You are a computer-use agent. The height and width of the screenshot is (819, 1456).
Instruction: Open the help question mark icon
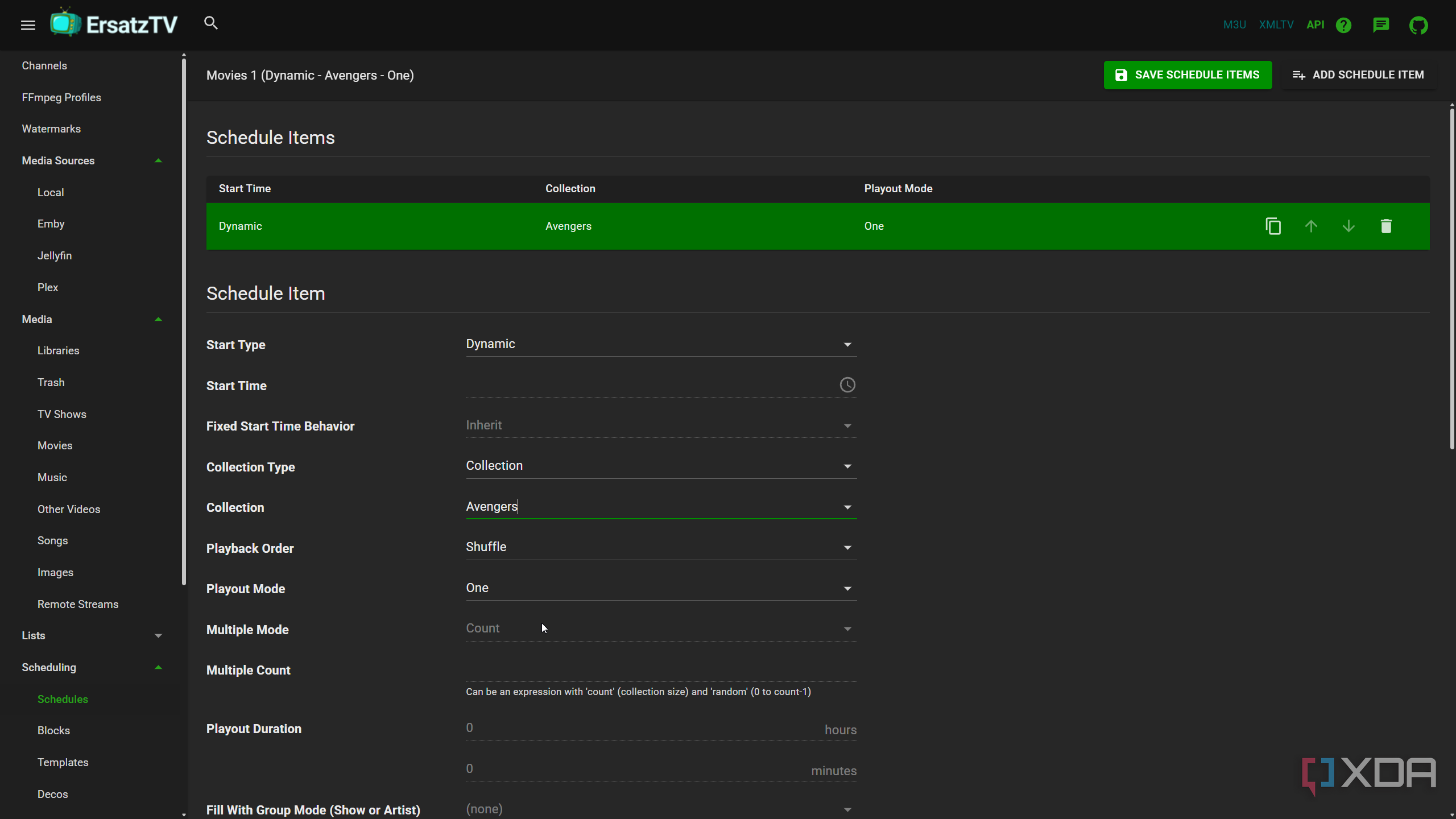(1343, 25)
